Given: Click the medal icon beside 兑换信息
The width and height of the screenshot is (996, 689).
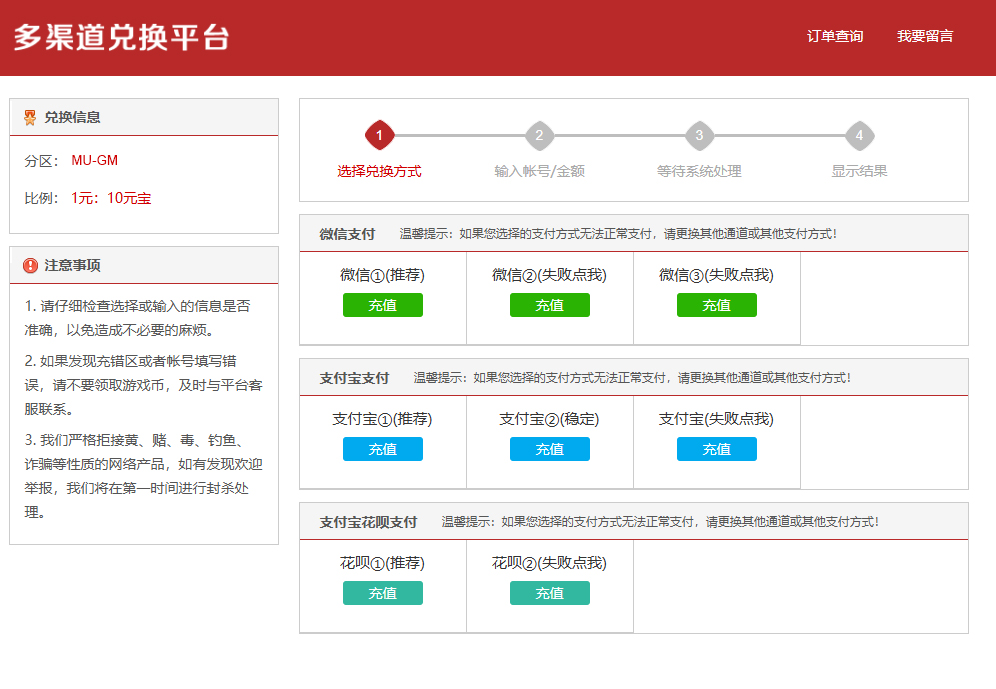Looking at the screenshot, I should [x=30, y=117].
